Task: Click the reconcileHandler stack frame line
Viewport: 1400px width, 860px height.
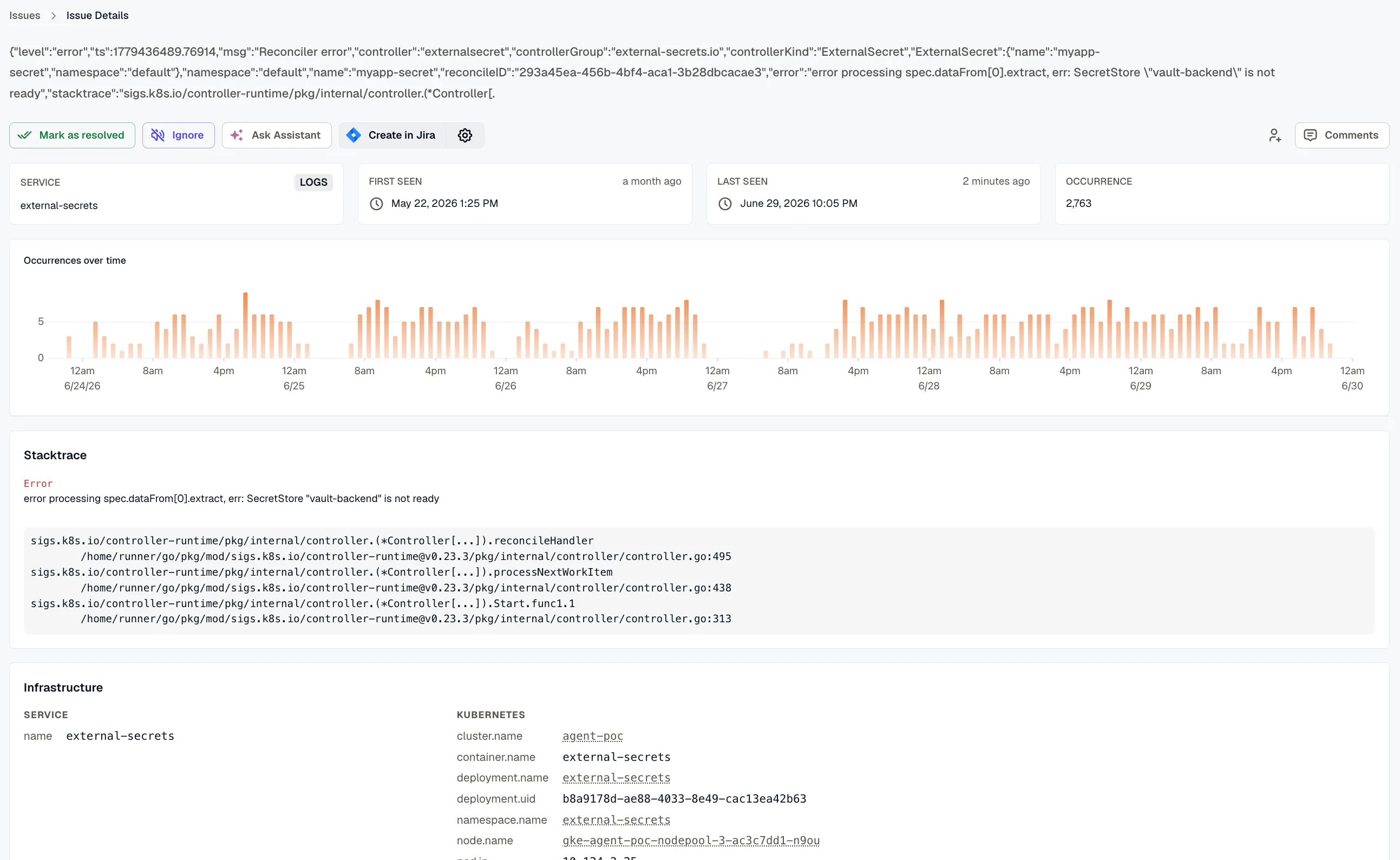Action: pyautogui.click(x=312, y=541)
